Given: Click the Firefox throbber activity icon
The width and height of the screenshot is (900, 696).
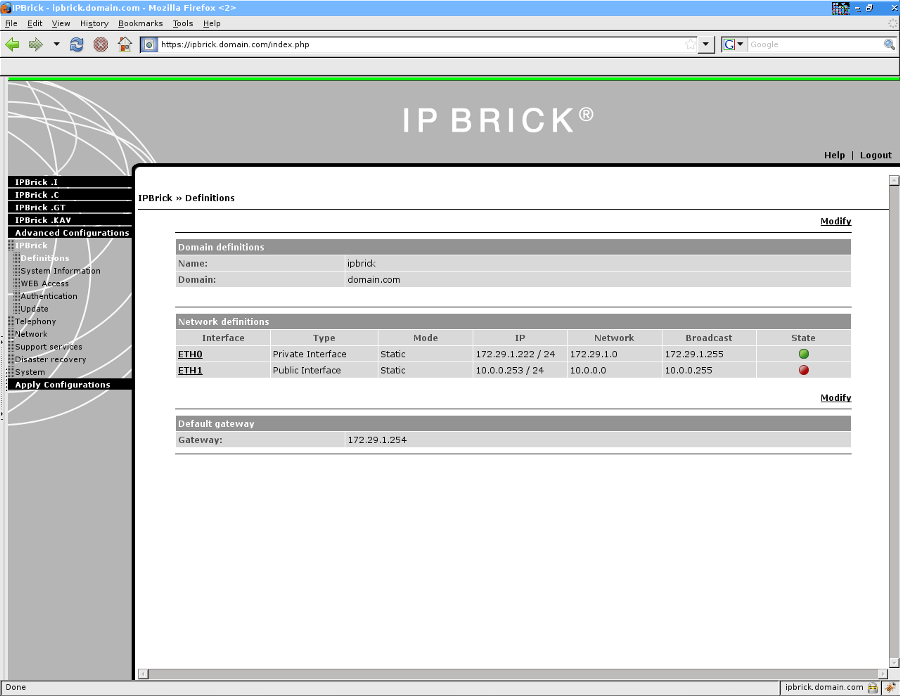Looking at the screenshot, I should [893, 24].
